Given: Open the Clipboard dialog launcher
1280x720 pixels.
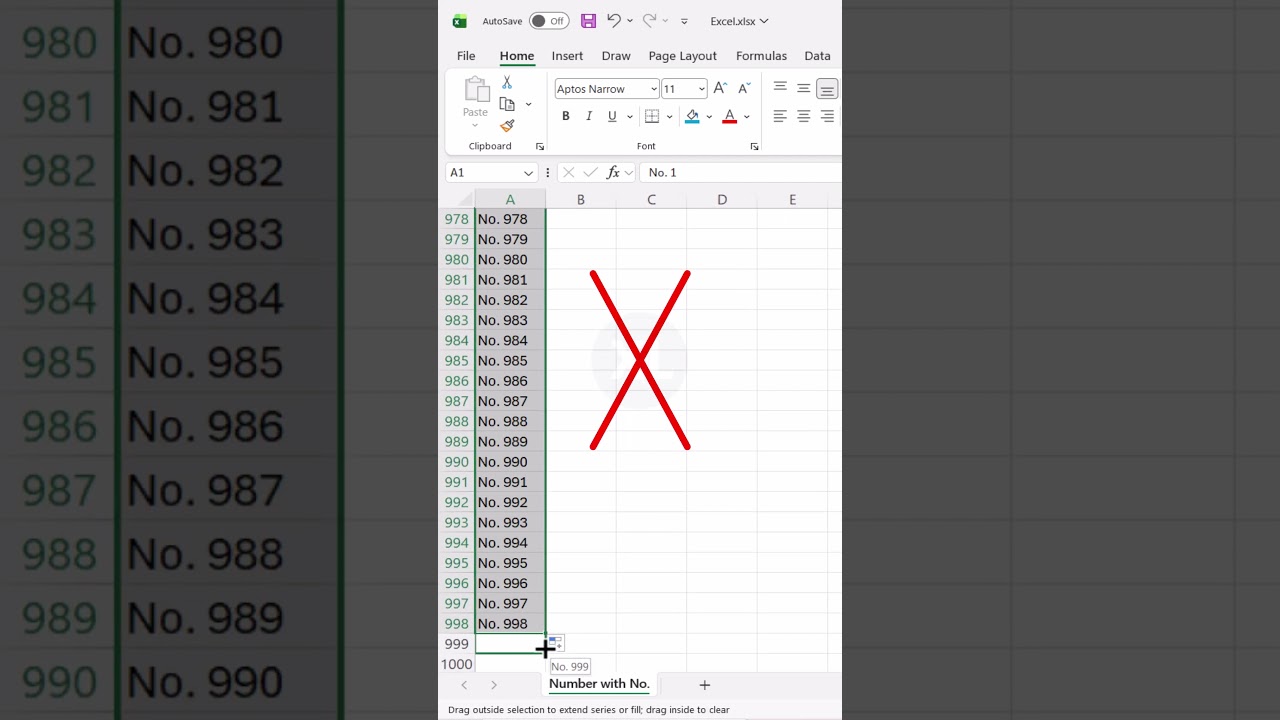Looking at the screenshot, I should click(540, 146).
